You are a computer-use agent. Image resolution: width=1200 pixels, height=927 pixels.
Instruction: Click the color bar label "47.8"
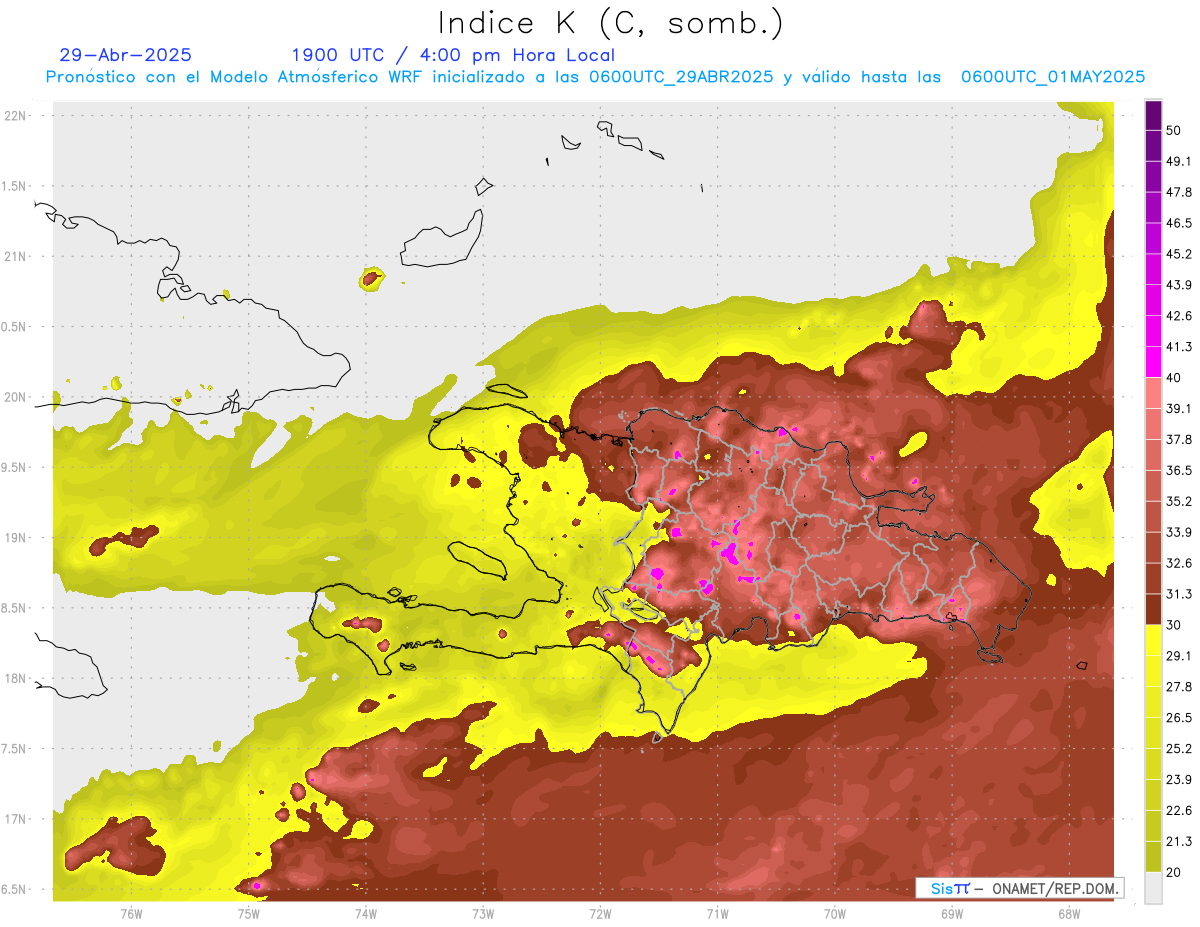point(1179,192)
